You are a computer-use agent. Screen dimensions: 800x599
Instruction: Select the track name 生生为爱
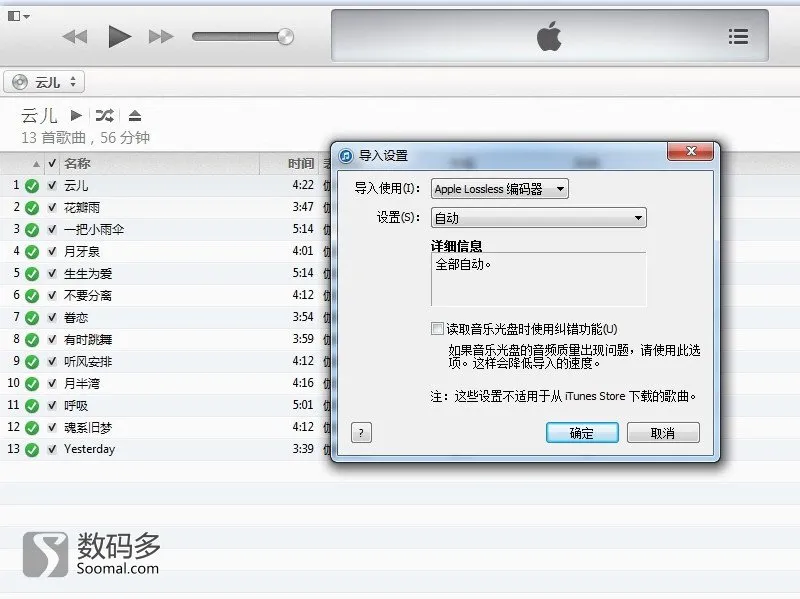pos(88,273)
